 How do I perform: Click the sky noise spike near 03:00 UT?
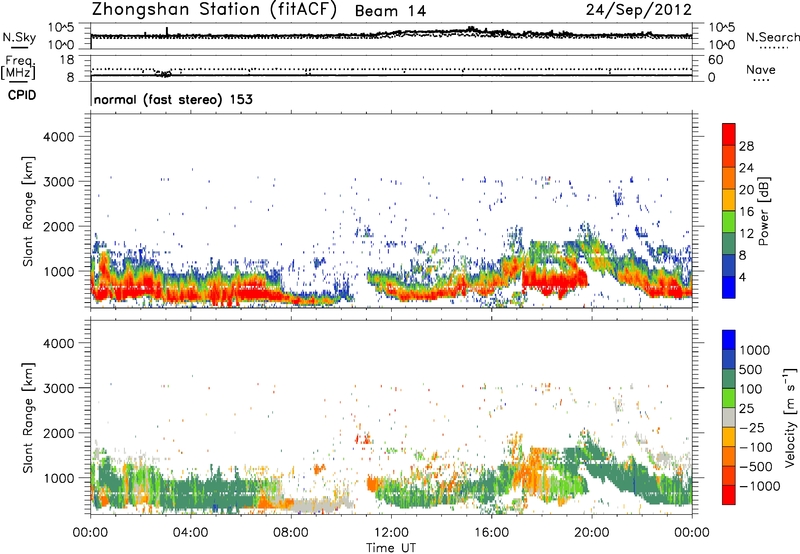[x=167, y=31]
